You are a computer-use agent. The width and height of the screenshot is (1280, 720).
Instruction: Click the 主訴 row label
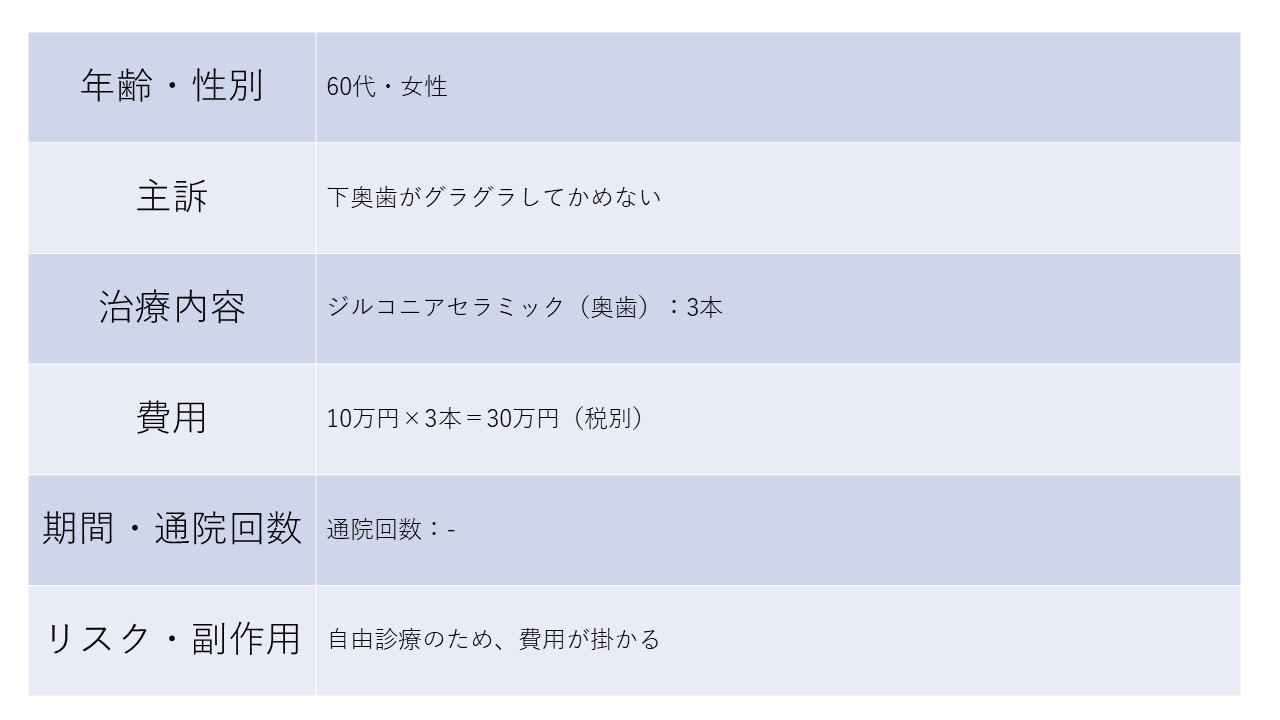(x=171, y=197)
